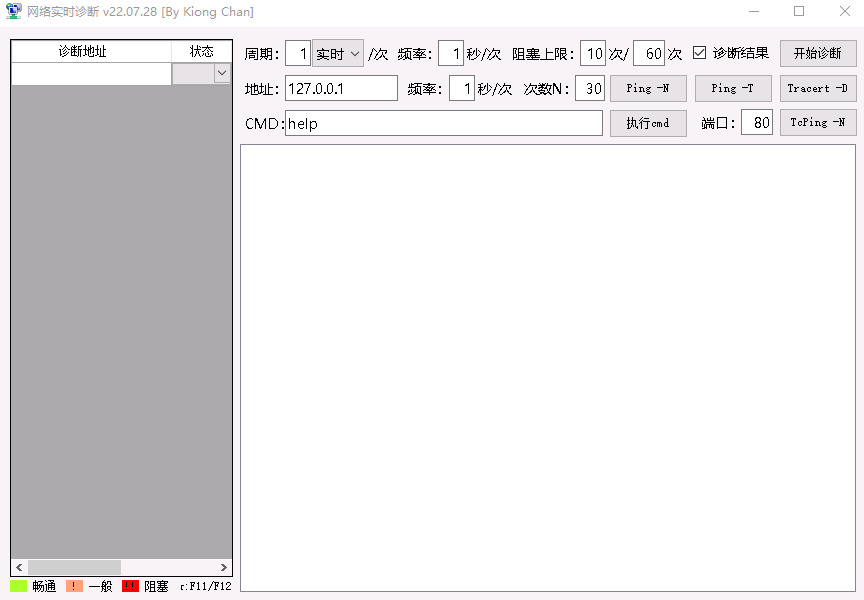Image resolution: width=864 pixels, height=600 pixels.
Task: Click the 诊断地址 column header
Action: point(91,51)
